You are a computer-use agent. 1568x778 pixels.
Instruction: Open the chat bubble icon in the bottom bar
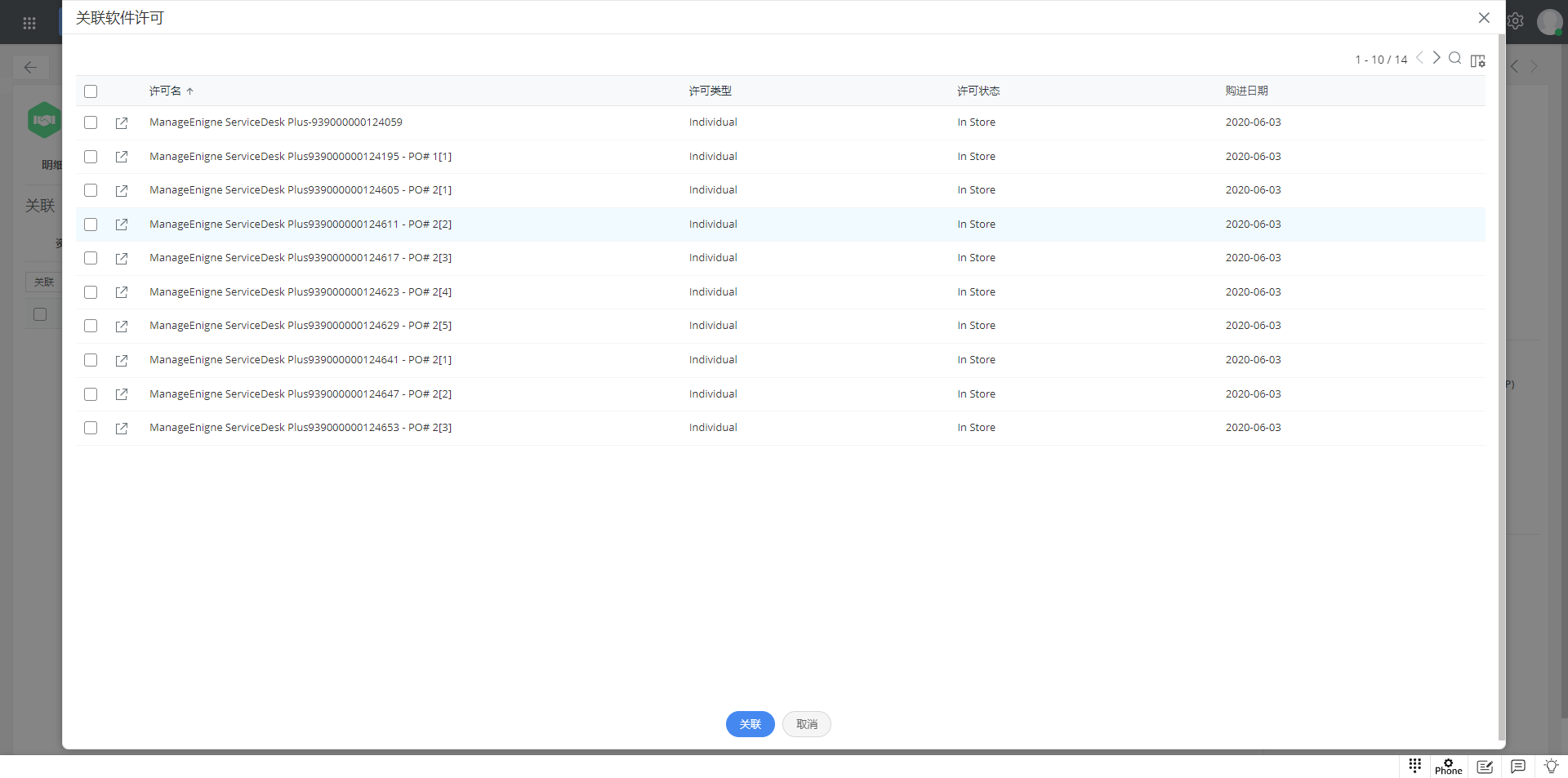[1518, 767]
